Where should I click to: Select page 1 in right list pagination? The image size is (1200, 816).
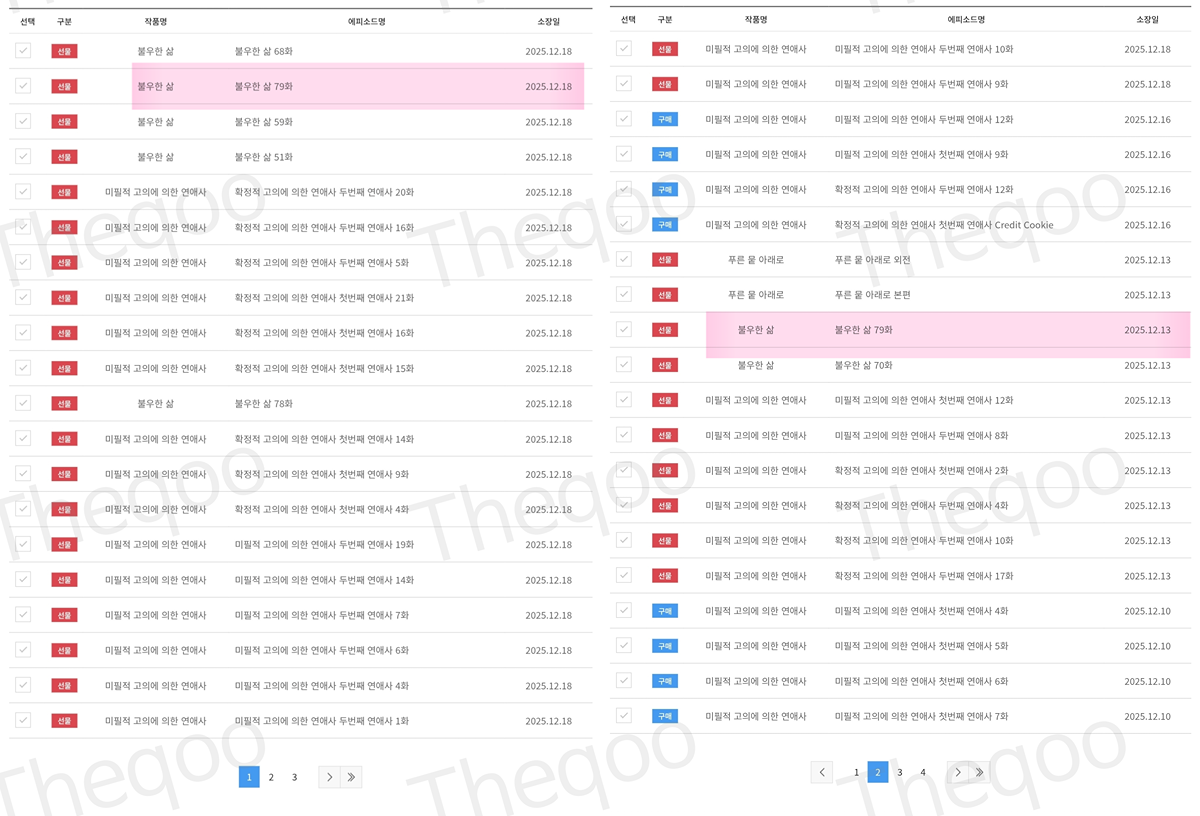[856, 772]
